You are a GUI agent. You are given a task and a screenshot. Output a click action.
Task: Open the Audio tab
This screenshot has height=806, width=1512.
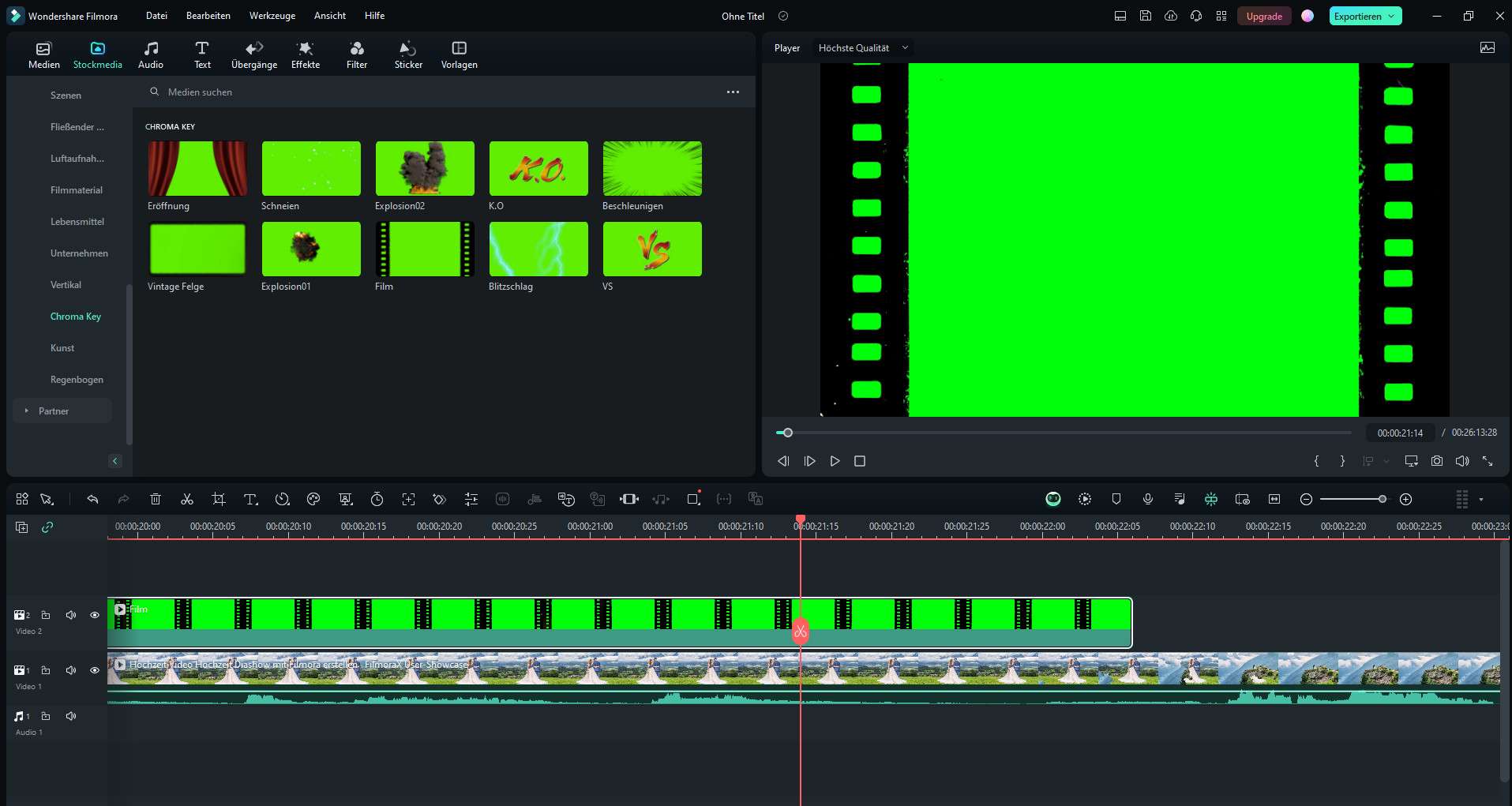pyautogui.click(x=151, y=55)
